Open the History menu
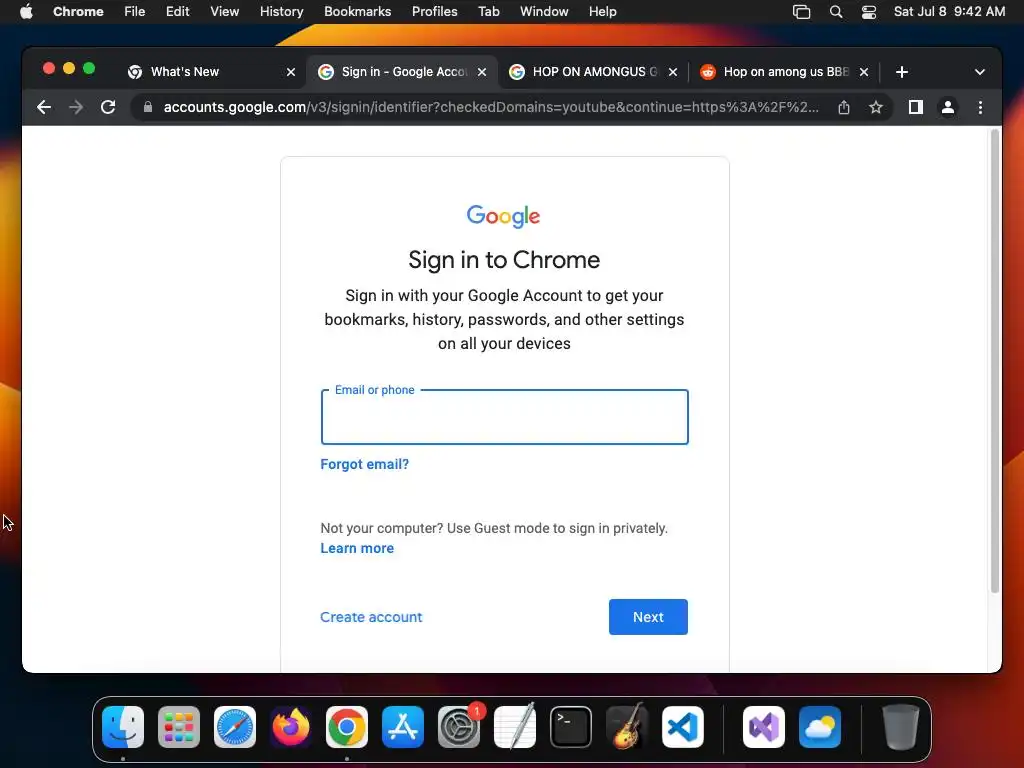Viewport: 1024px width, 768px height. [281, 12]
